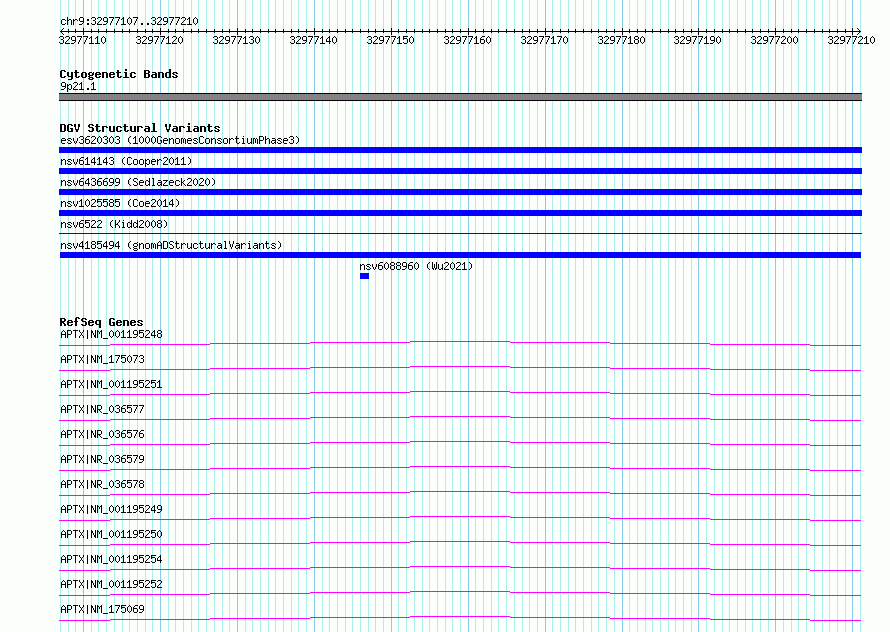Click blue bar under nsv4185494
The width and height of the screenshot is (890, 632).
click(x=460, y=255)
